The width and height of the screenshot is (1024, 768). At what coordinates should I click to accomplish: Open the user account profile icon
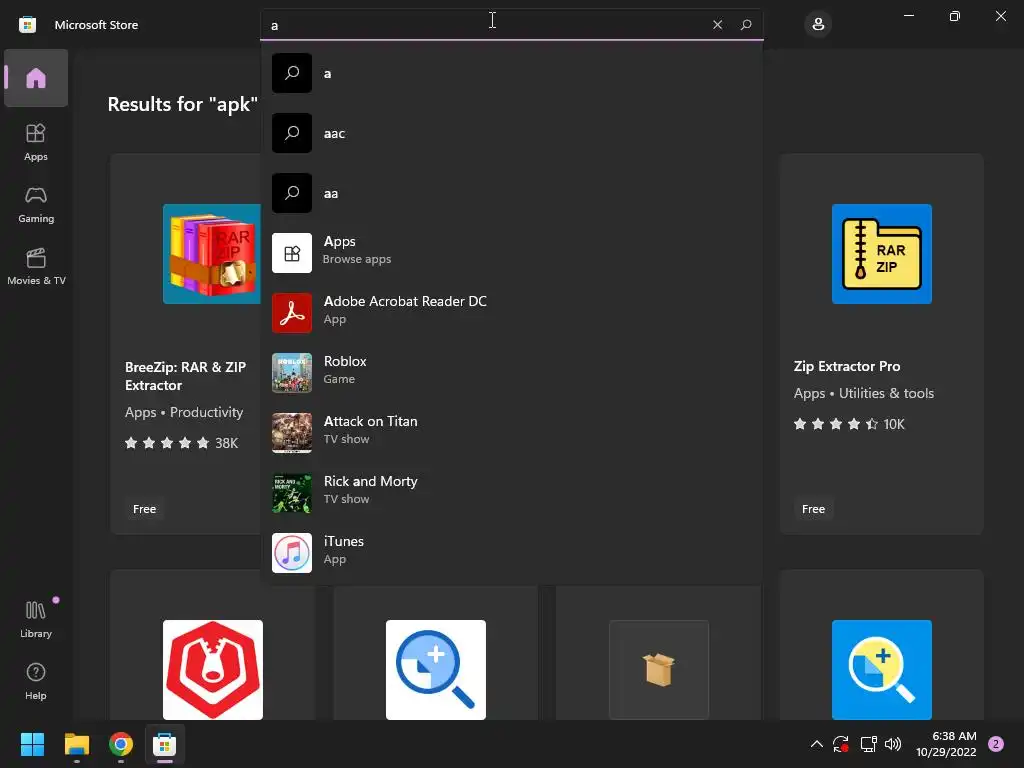818,25
